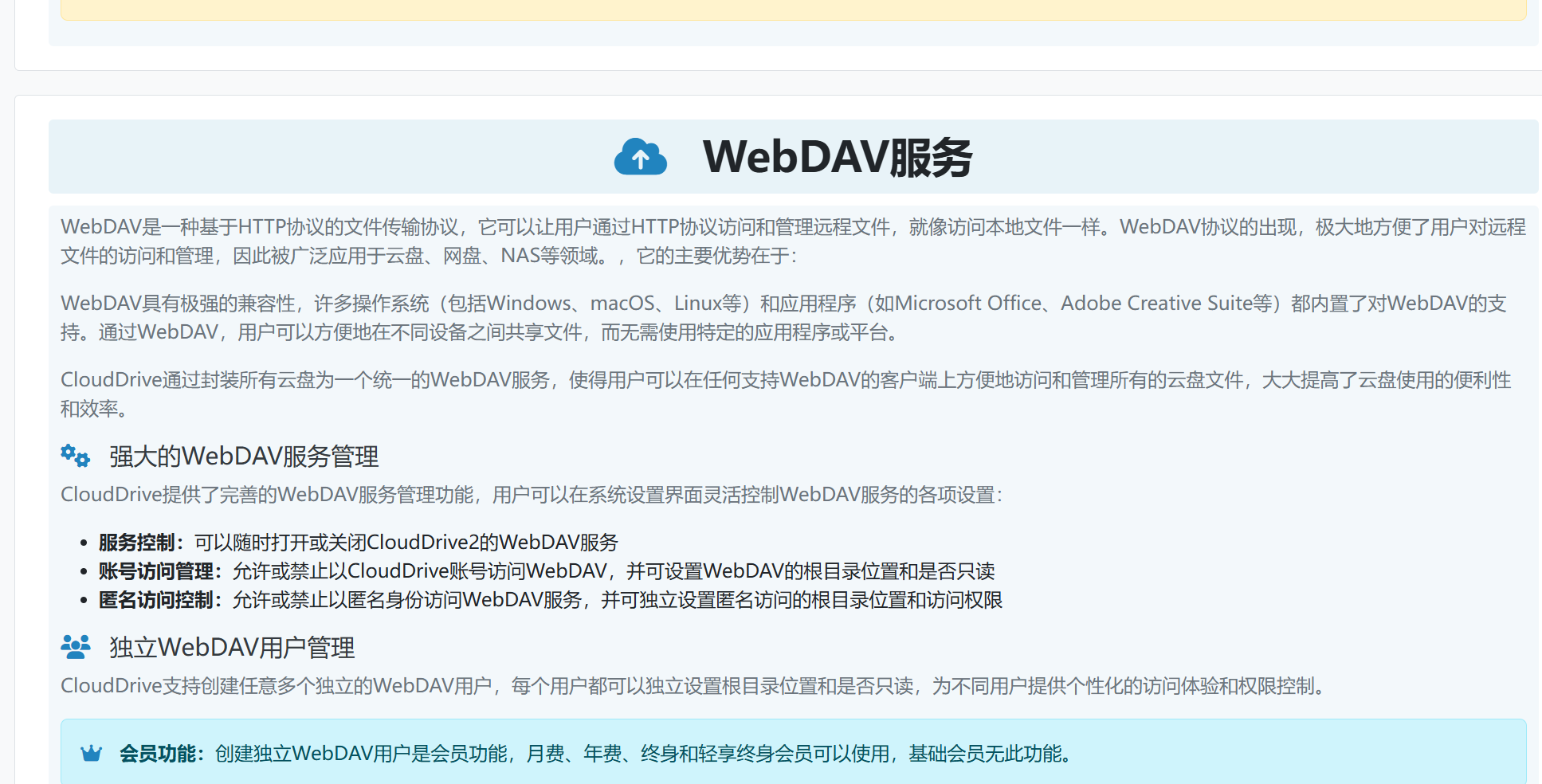
Task: Click the yellow notice bar at the top
Action: pos(793,10)
